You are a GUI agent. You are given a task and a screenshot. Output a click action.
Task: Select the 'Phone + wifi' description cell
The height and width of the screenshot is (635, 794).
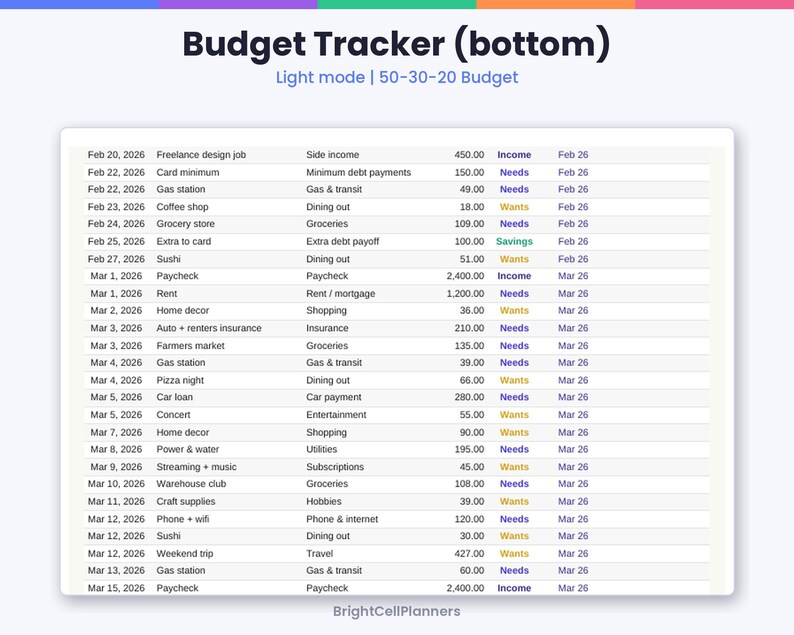182,519
